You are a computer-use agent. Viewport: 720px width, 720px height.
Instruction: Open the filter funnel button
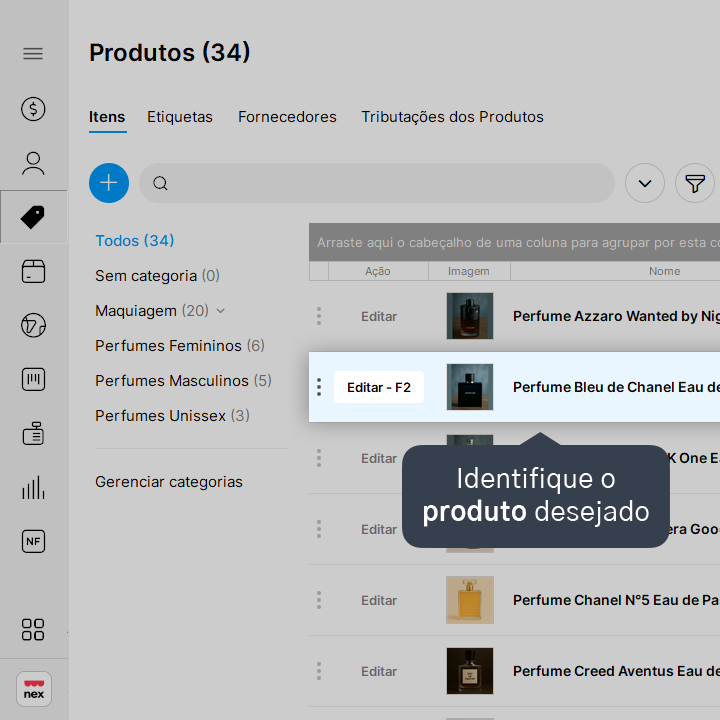coord(695,183)
